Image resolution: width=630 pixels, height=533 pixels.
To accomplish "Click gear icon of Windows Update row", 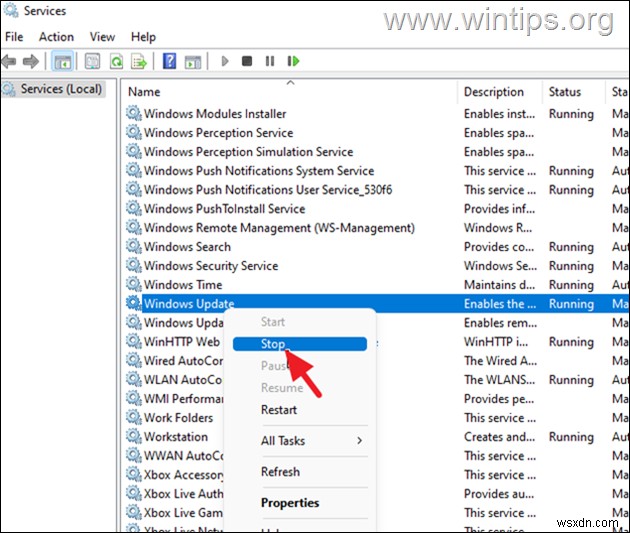I will coord(133,303).
